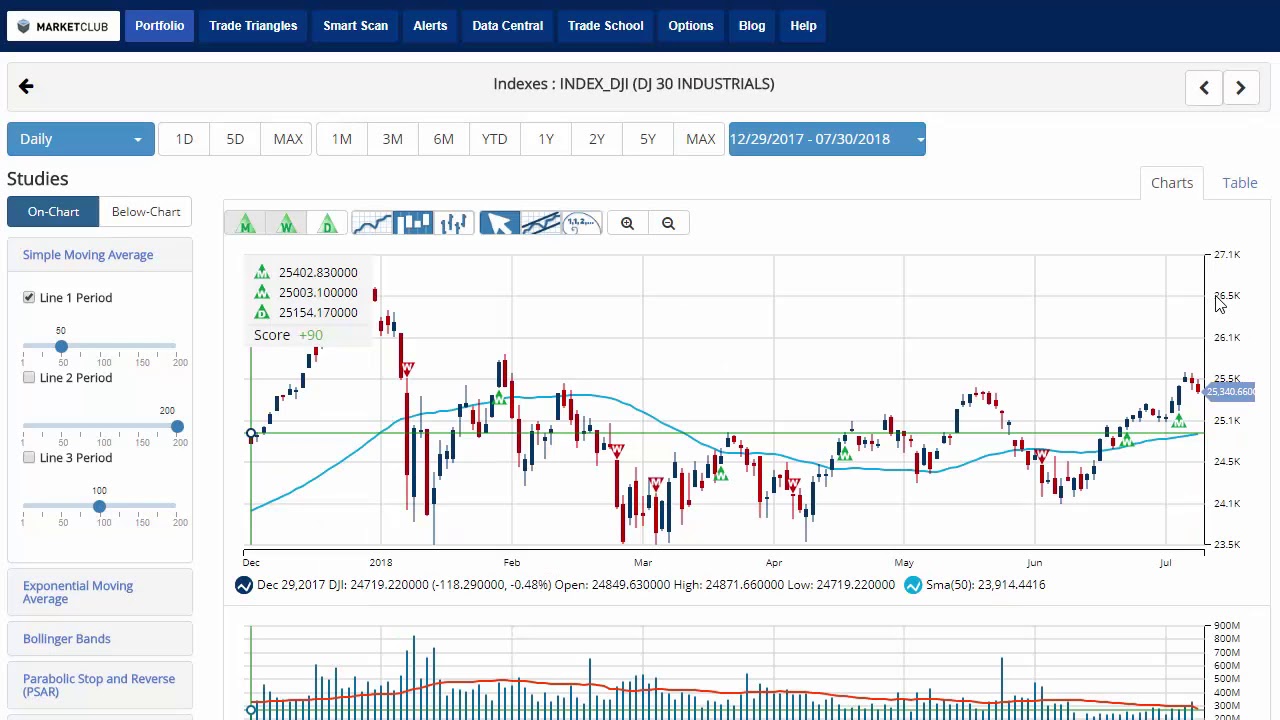Set range to 1Y

pyautogui.click(x=546, y=139)
